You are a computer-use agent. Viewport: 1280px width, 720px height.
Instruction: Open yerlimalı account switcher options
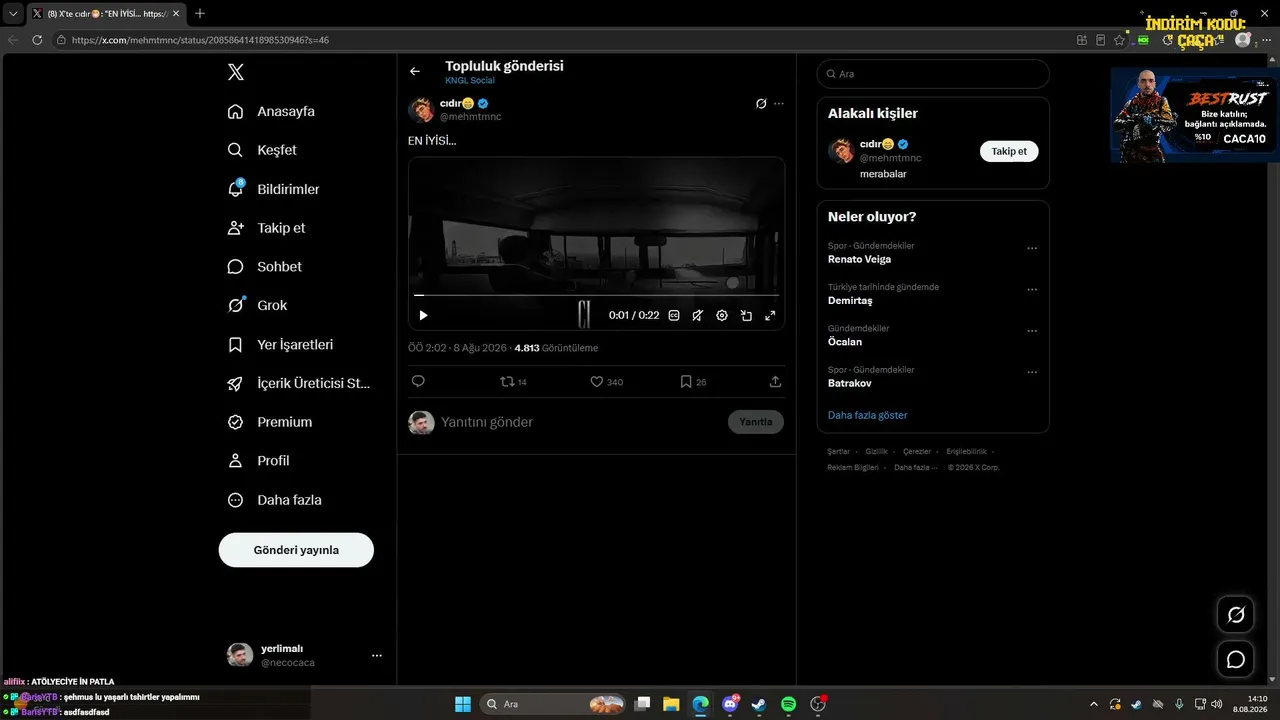pos(376,655)
